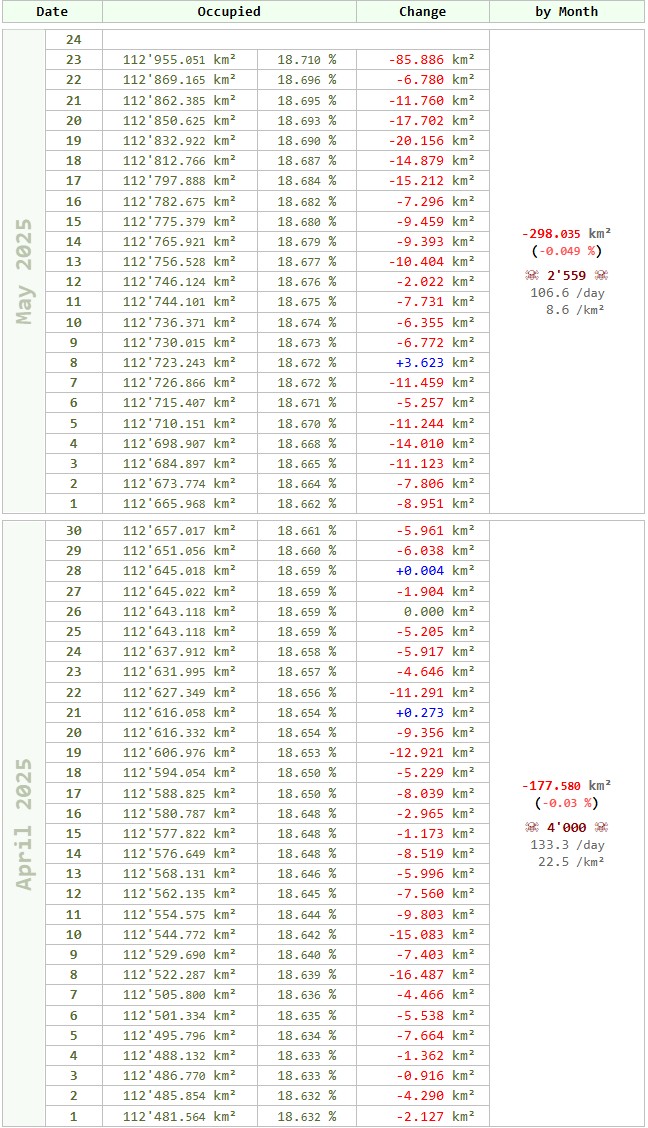Click the skull icon right of 4'000
The image size is (648, 1128).
coord(601,827)
